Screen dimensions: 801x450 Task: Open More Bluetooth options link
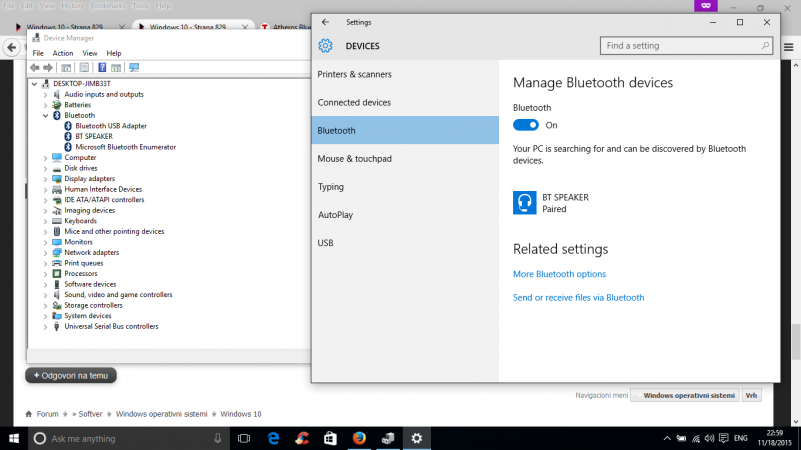click(x=559, y=274)
